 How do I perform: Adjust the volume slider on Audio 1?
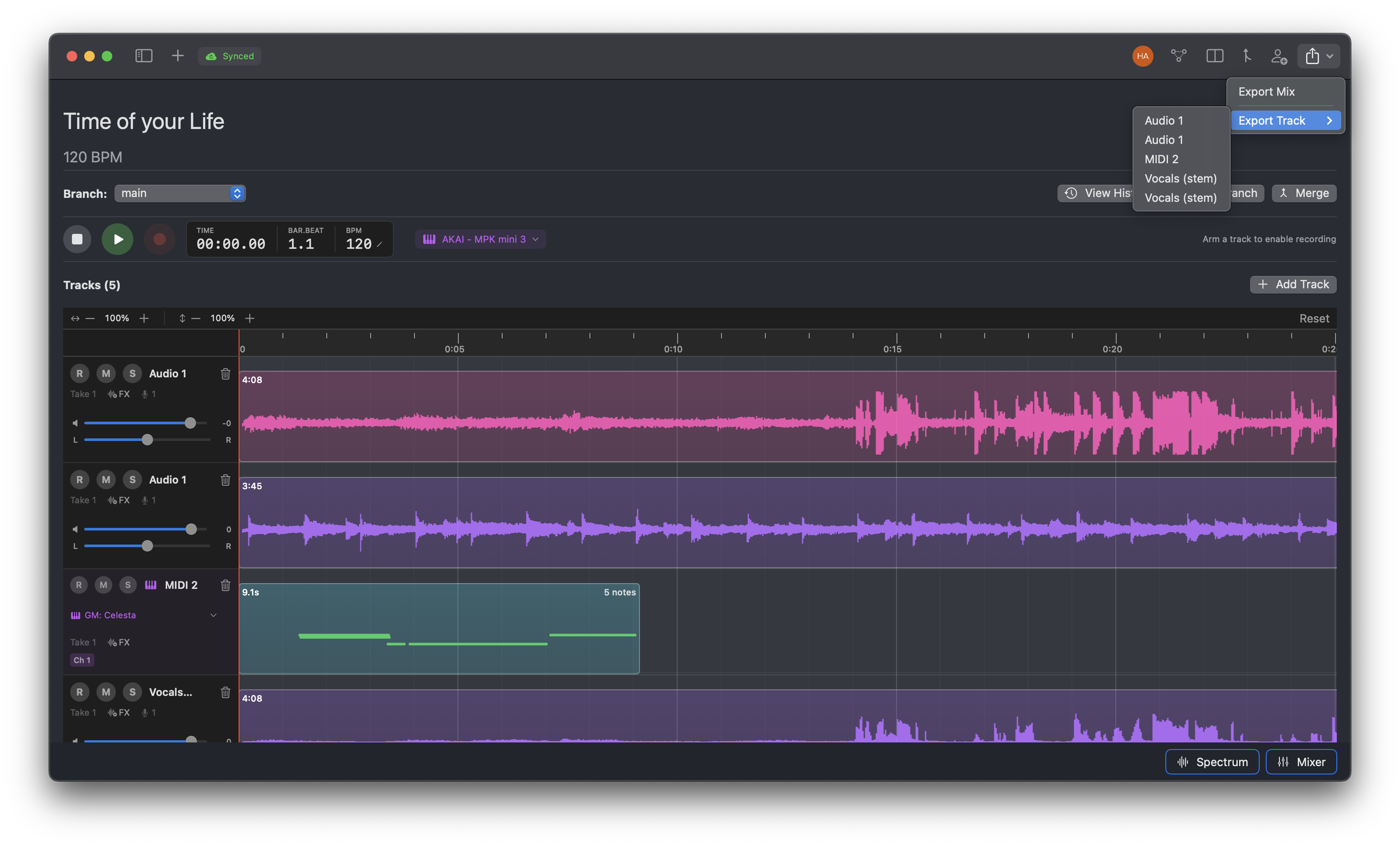click(190, 423)
